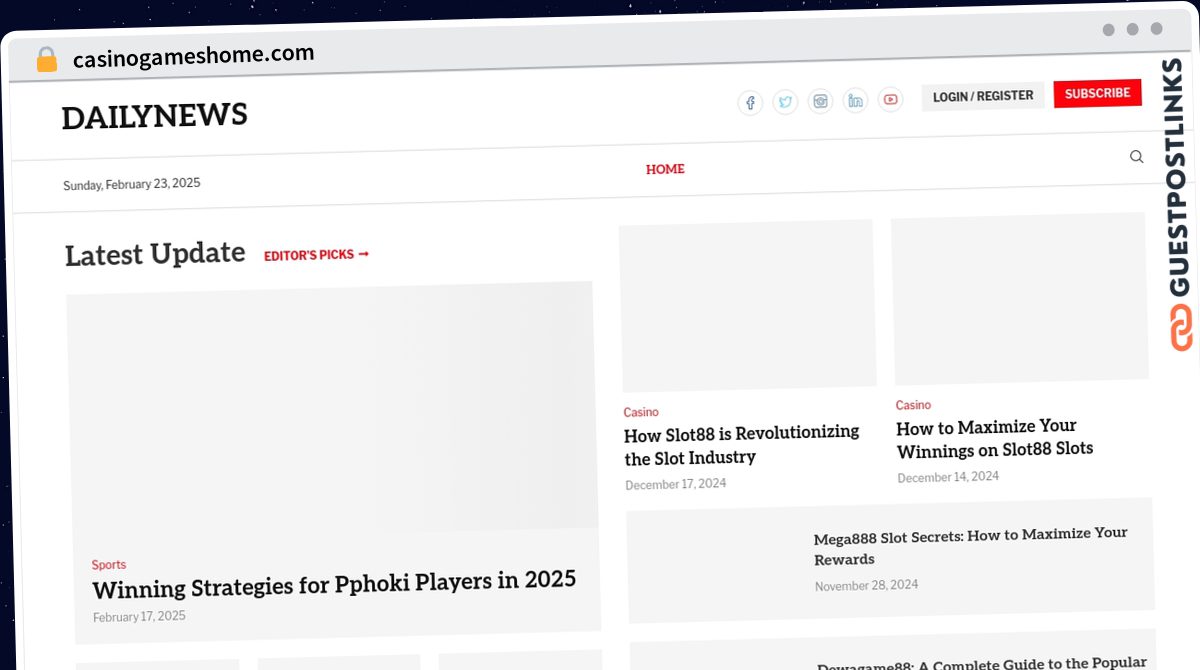Viewport: 1200px width, 670px height.
Task: Open the Instagram social icon
Action: coord(820,101)
